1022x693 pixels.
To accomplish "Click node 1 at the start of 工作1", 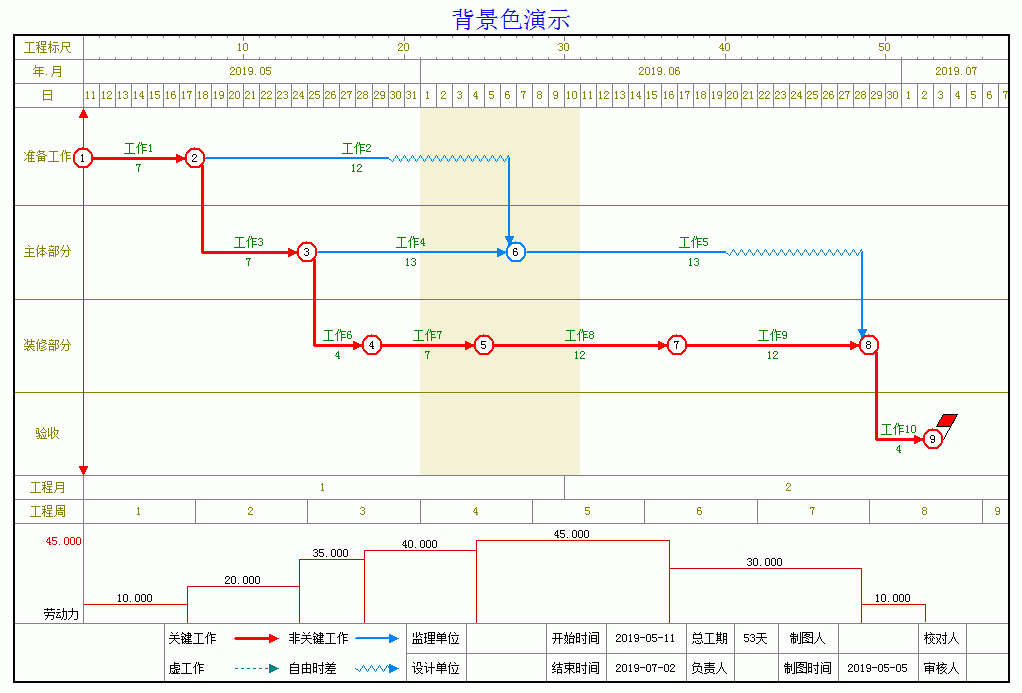I will pos(83,158).
